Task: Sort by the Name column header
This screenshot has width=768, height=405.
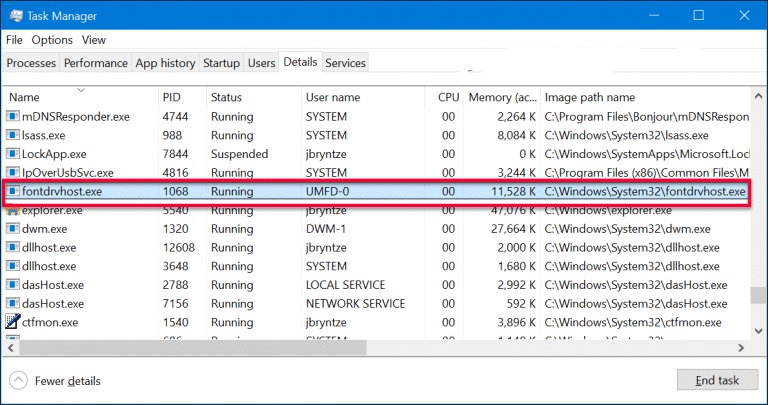Action: [80, 97]
